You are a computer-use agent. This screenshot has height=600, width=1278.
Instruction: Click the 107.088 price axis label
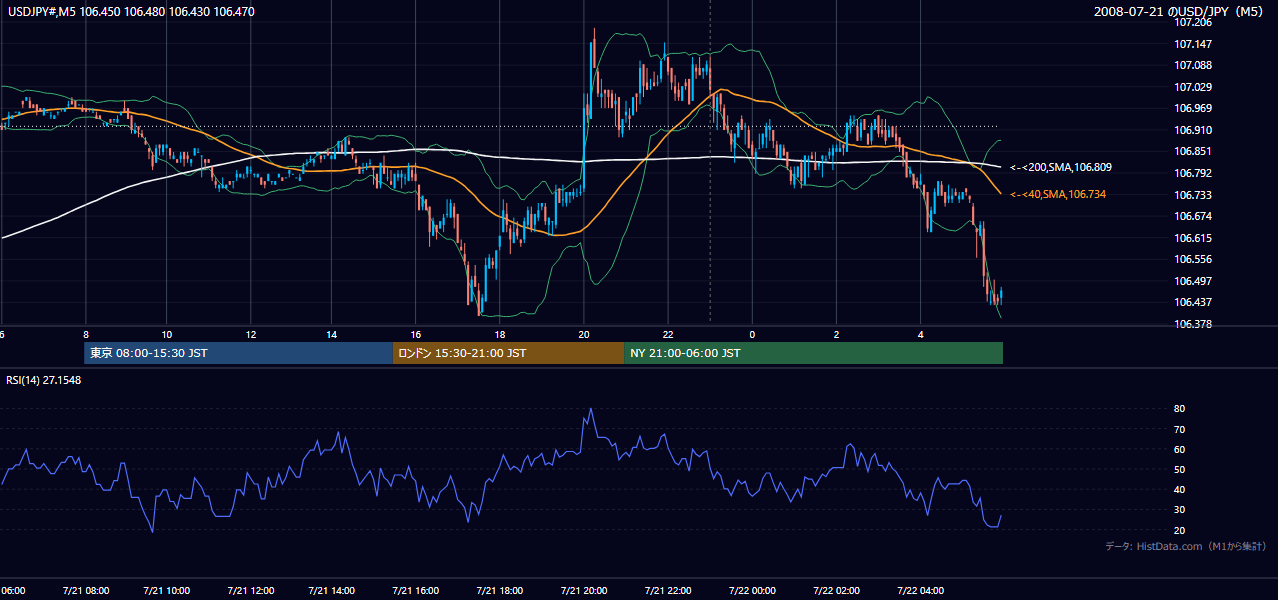pyautogui.click(x=1192, y=65)
